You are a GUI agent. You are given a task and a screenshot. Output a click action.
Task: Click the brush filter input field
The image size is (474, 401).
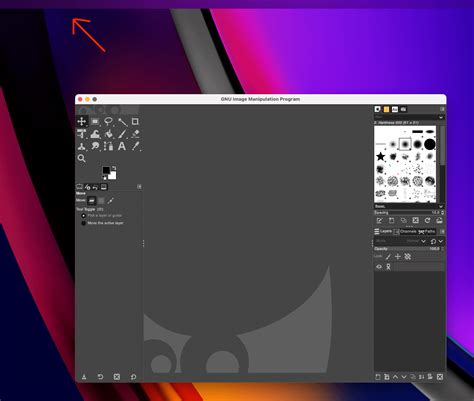tap(406, 117)
